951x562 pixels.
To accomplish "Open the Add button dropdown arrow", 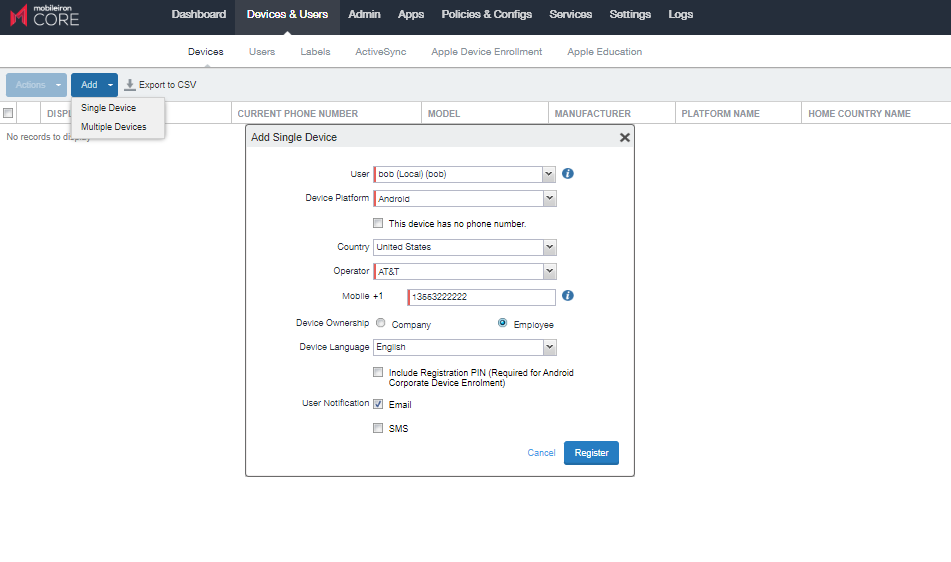I will [x=111, y=85].
